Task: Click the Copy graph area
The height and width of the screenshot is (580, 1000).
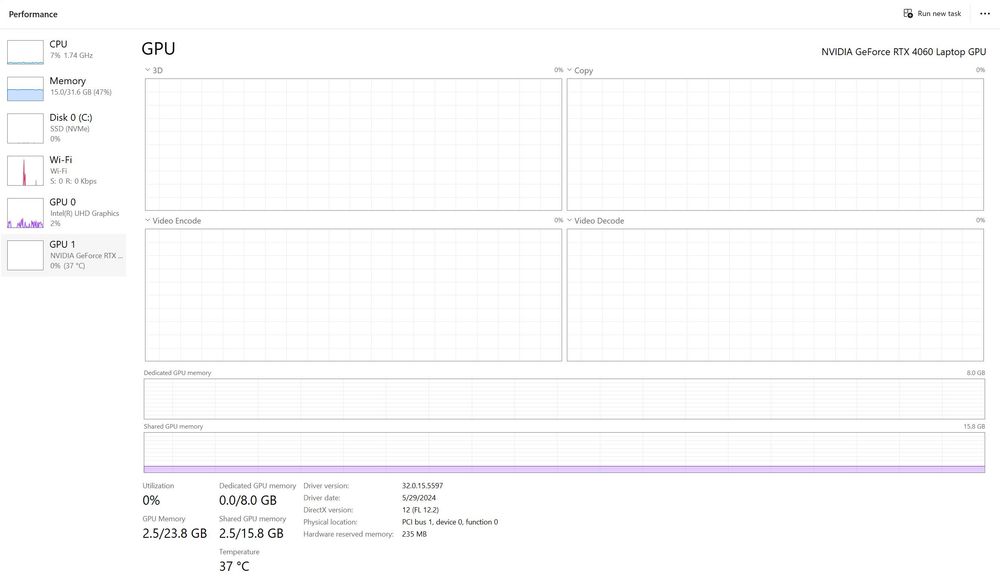Action: (x=776, y=144)
